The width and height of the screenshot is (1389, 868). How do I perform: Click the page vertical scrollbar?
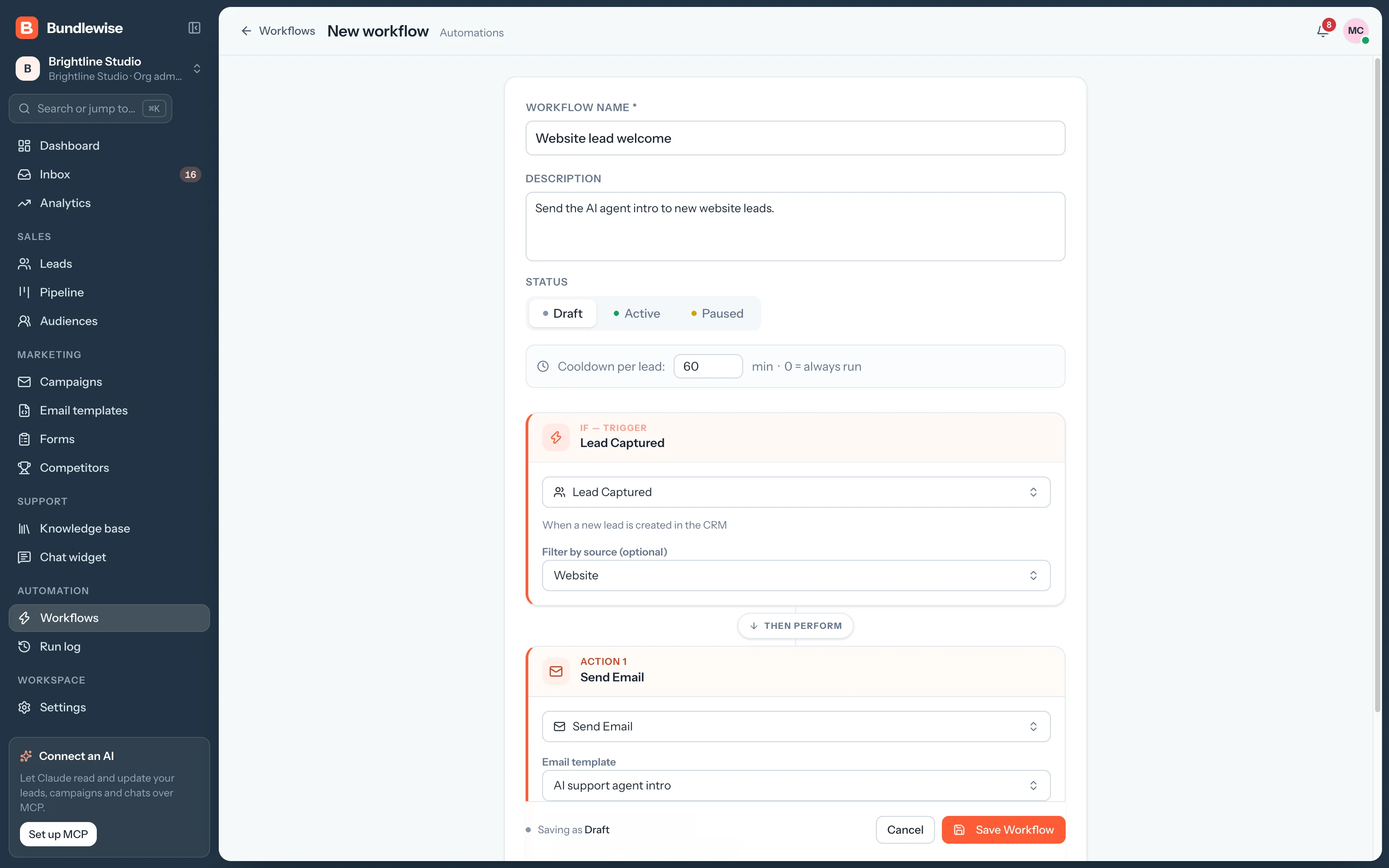click(1377, 385)
